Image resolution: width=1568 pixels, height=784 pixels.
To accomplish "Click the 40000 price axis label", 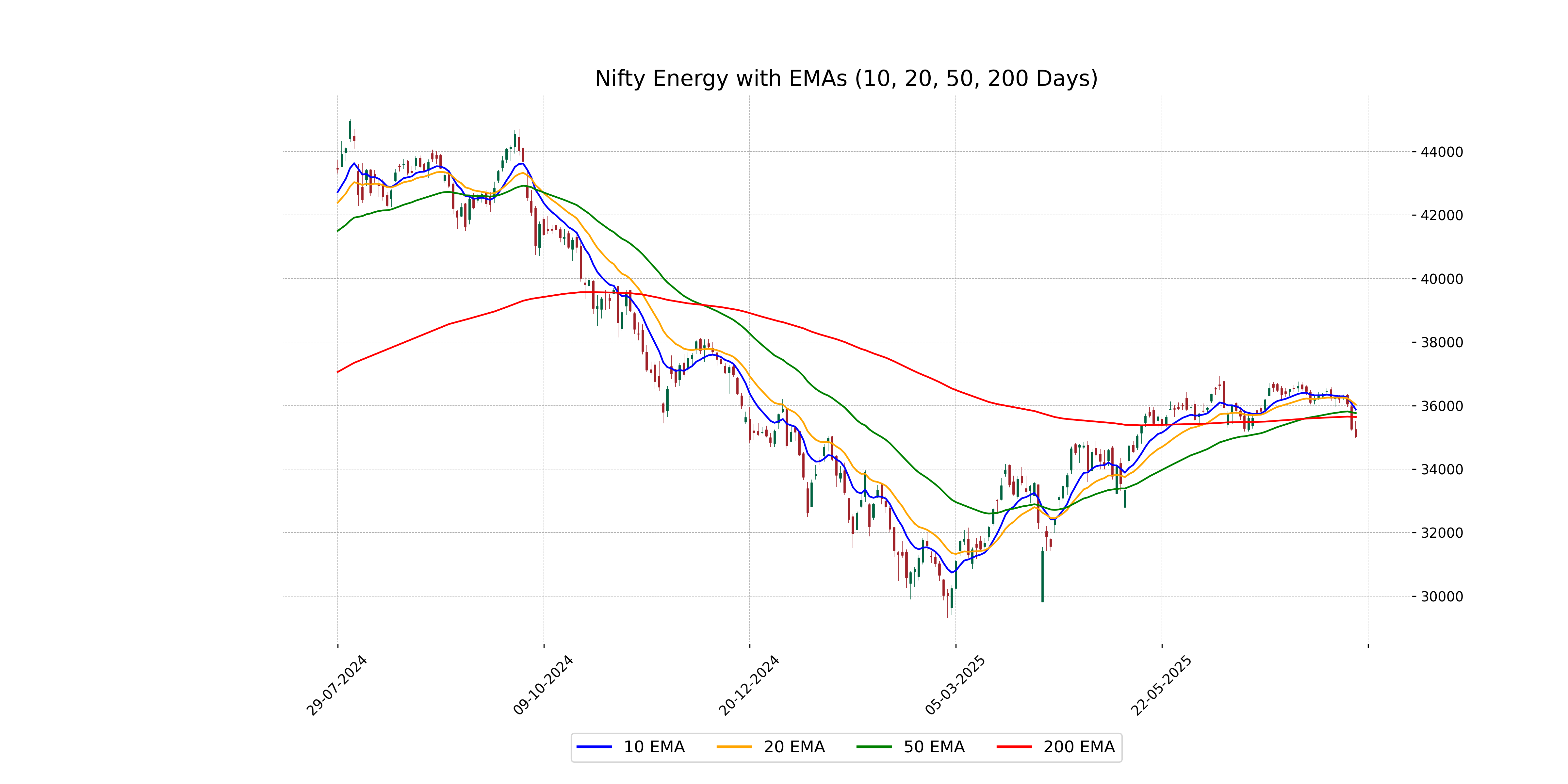I will (x=1441, y=279).
